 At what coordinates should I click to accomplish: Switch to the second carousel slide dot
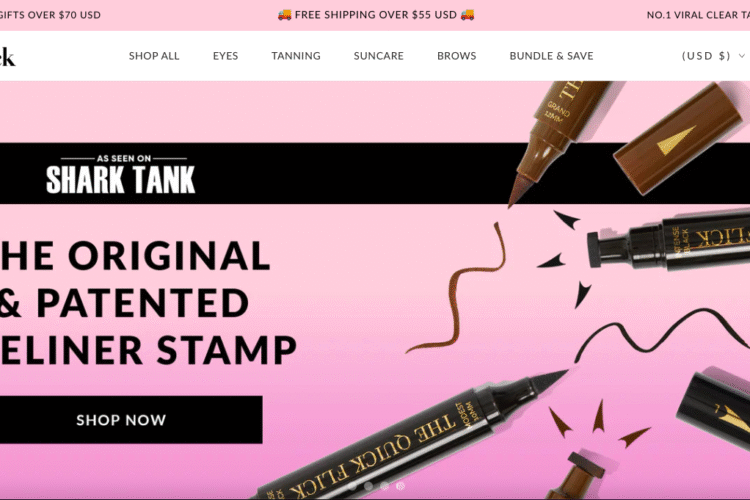368,486
